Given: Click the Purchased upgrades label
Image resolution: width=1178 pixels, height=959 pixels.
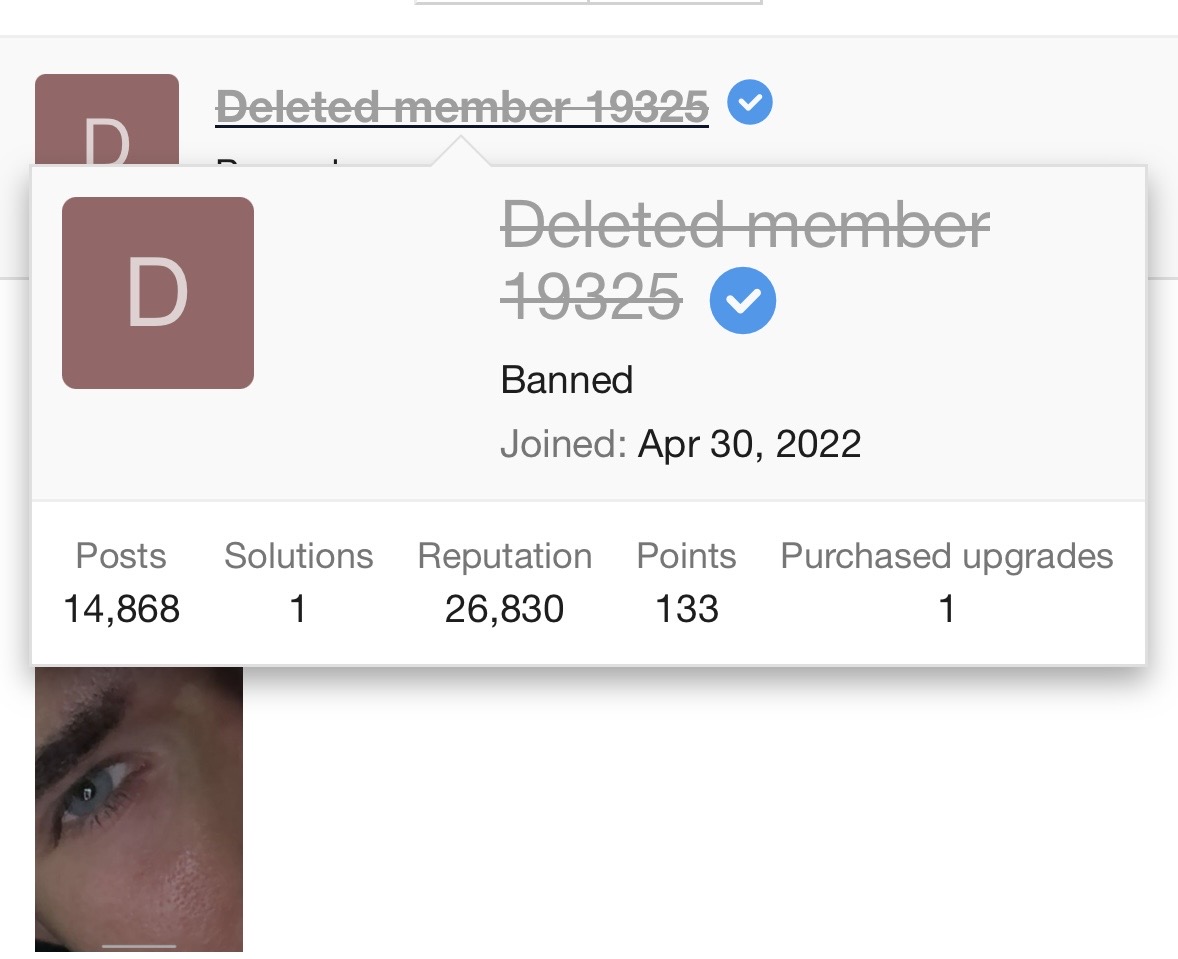Looking at the screenshot, I should 946,556.
